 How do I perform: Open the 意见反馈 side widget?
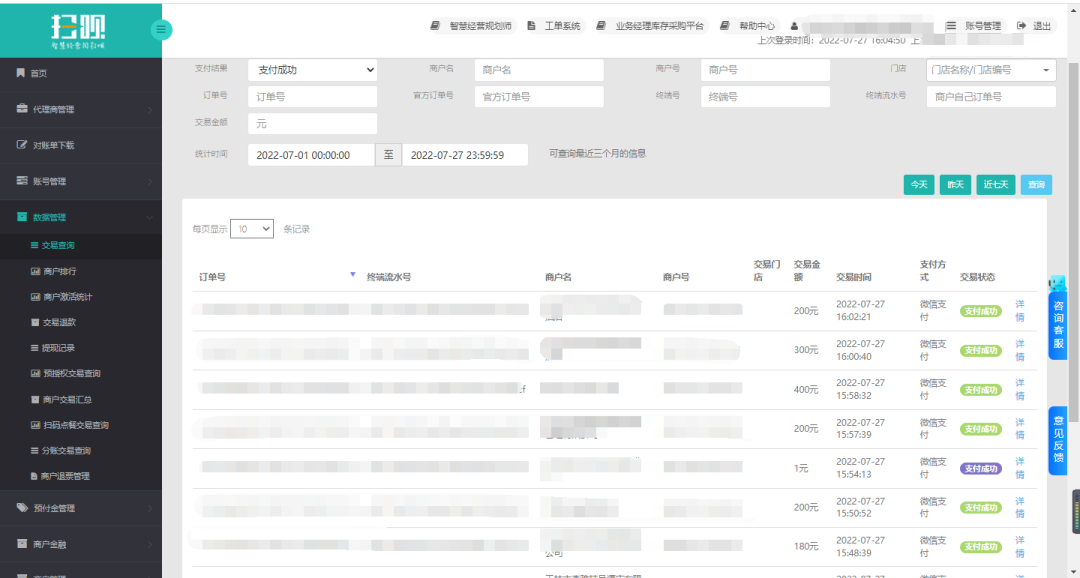1058,441
